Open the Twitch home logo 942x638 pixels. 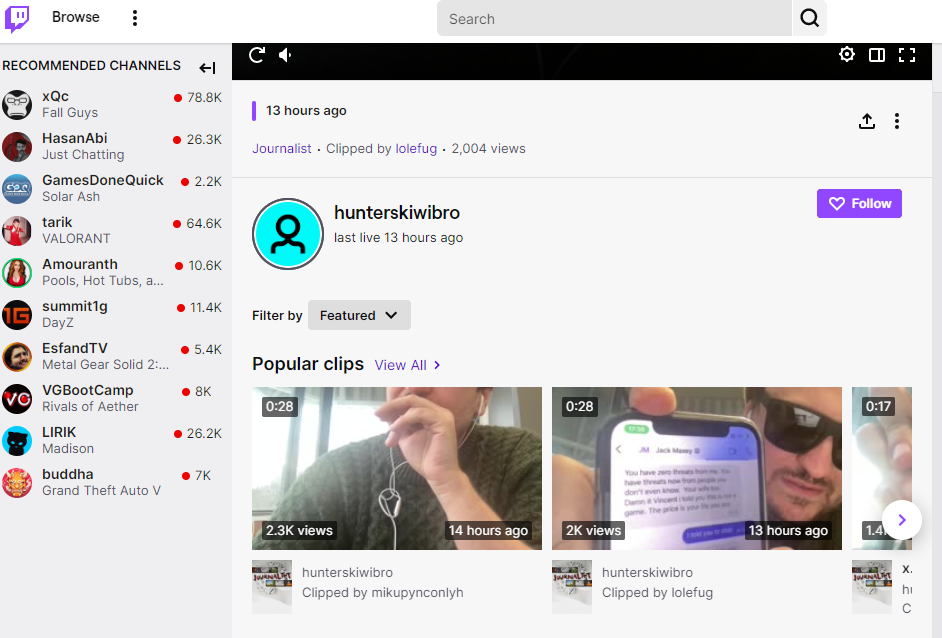click(17, 19)
